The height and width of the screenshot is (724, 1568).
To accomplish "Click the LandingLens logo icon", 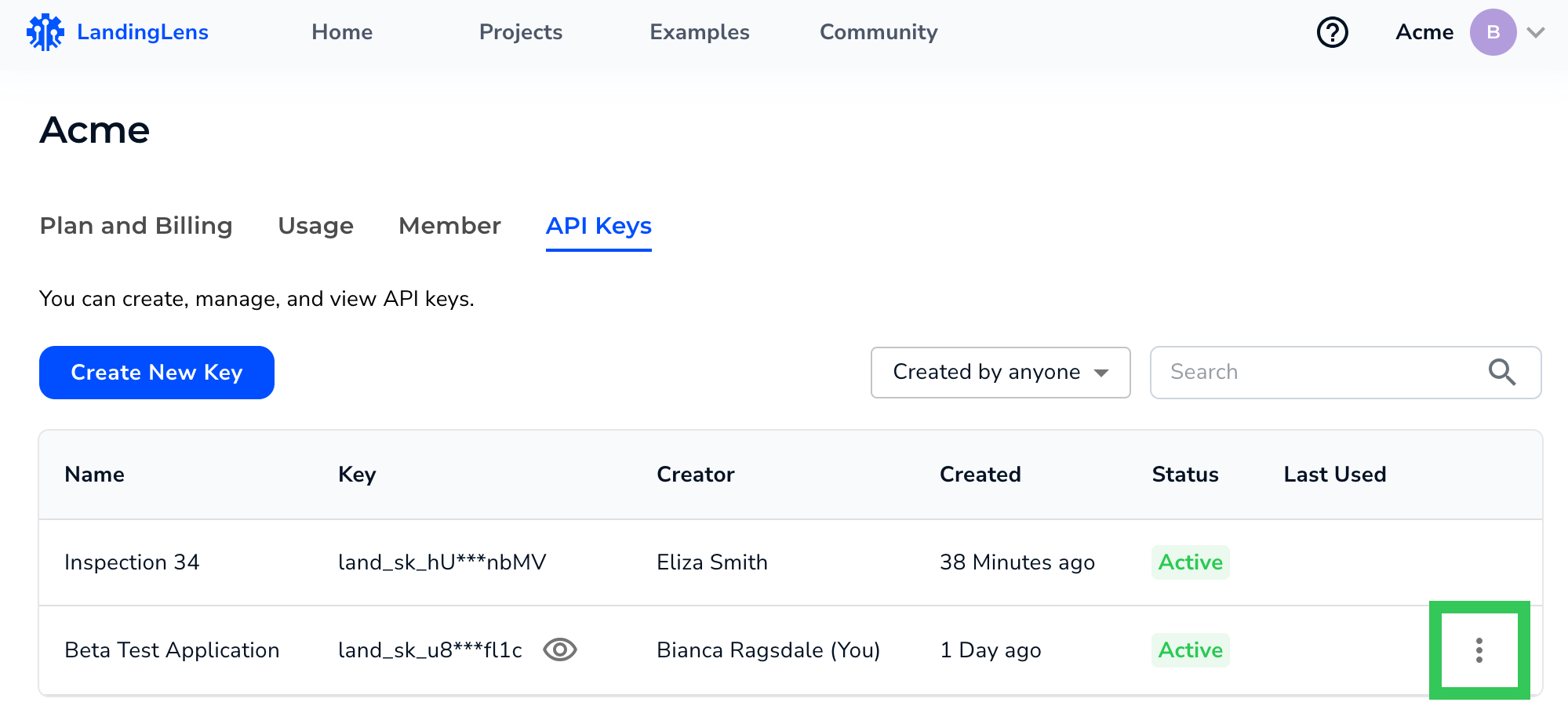I will pos(45,32).
